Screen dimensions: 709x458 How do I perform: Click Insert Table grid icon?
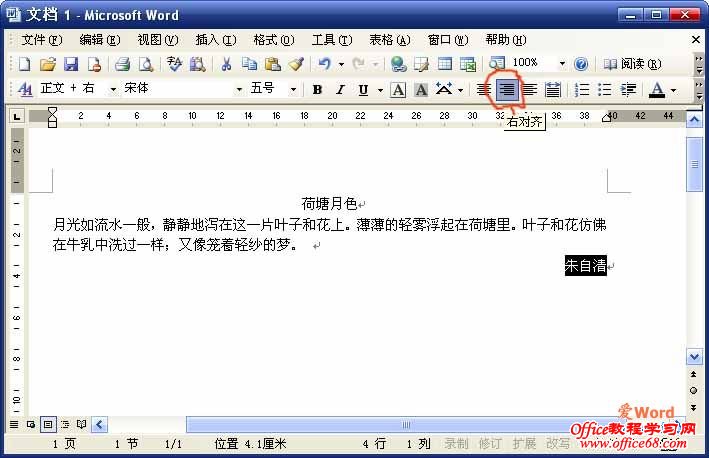(445, 64)
